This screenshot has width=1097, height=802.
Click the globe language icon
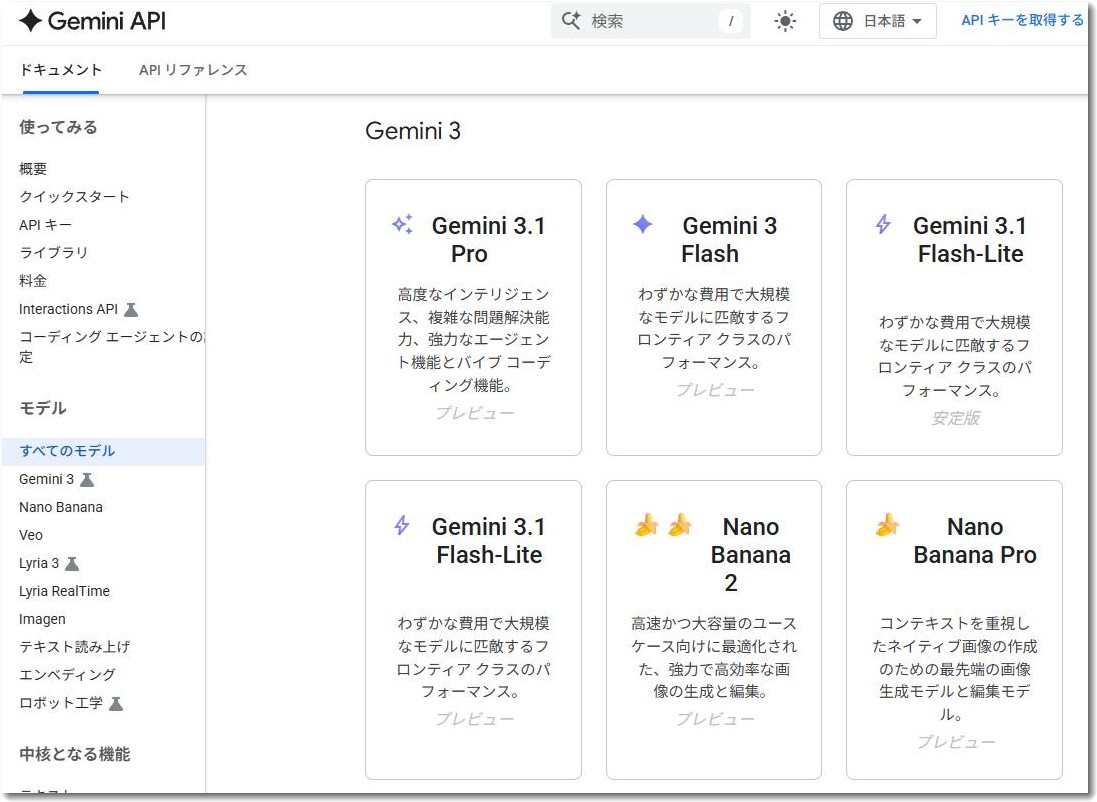coord(843,21)
